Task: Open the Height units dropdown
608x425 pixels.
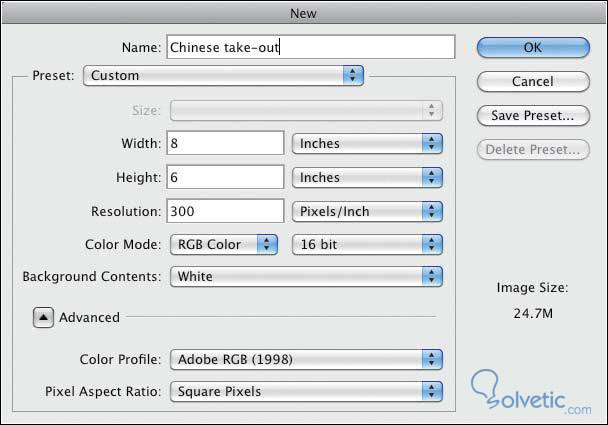Action: (366, 177)
